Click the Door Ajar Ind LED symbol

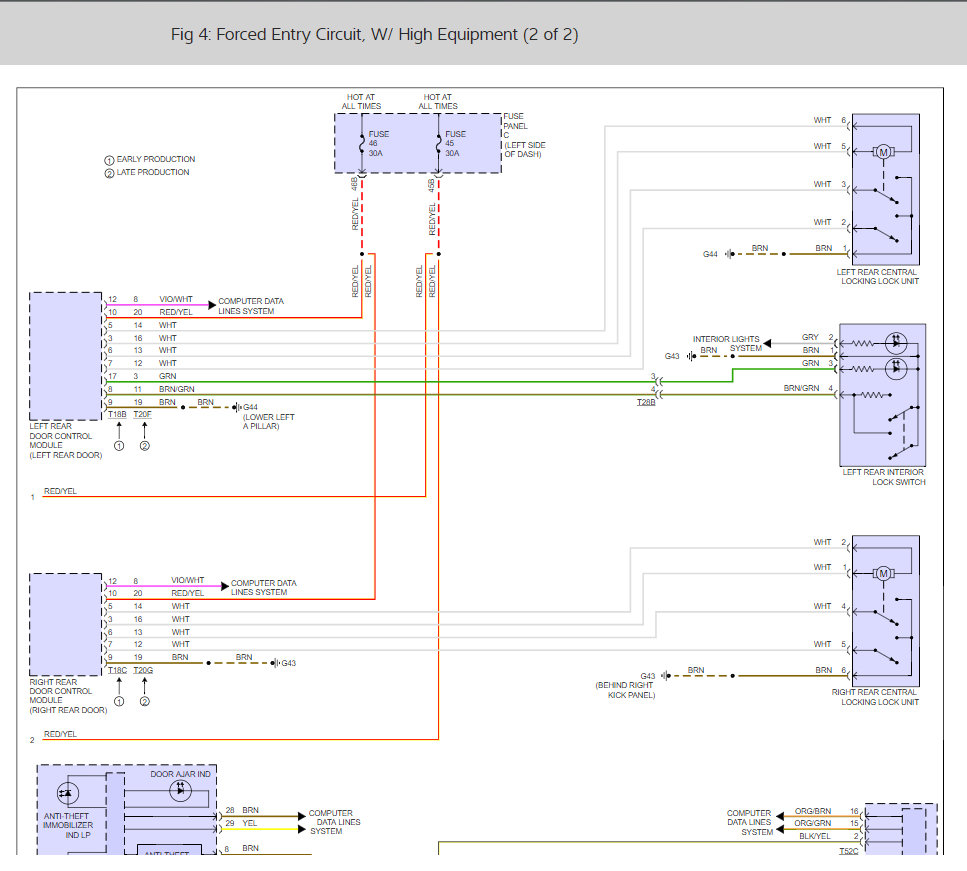(x=180, y=790)
